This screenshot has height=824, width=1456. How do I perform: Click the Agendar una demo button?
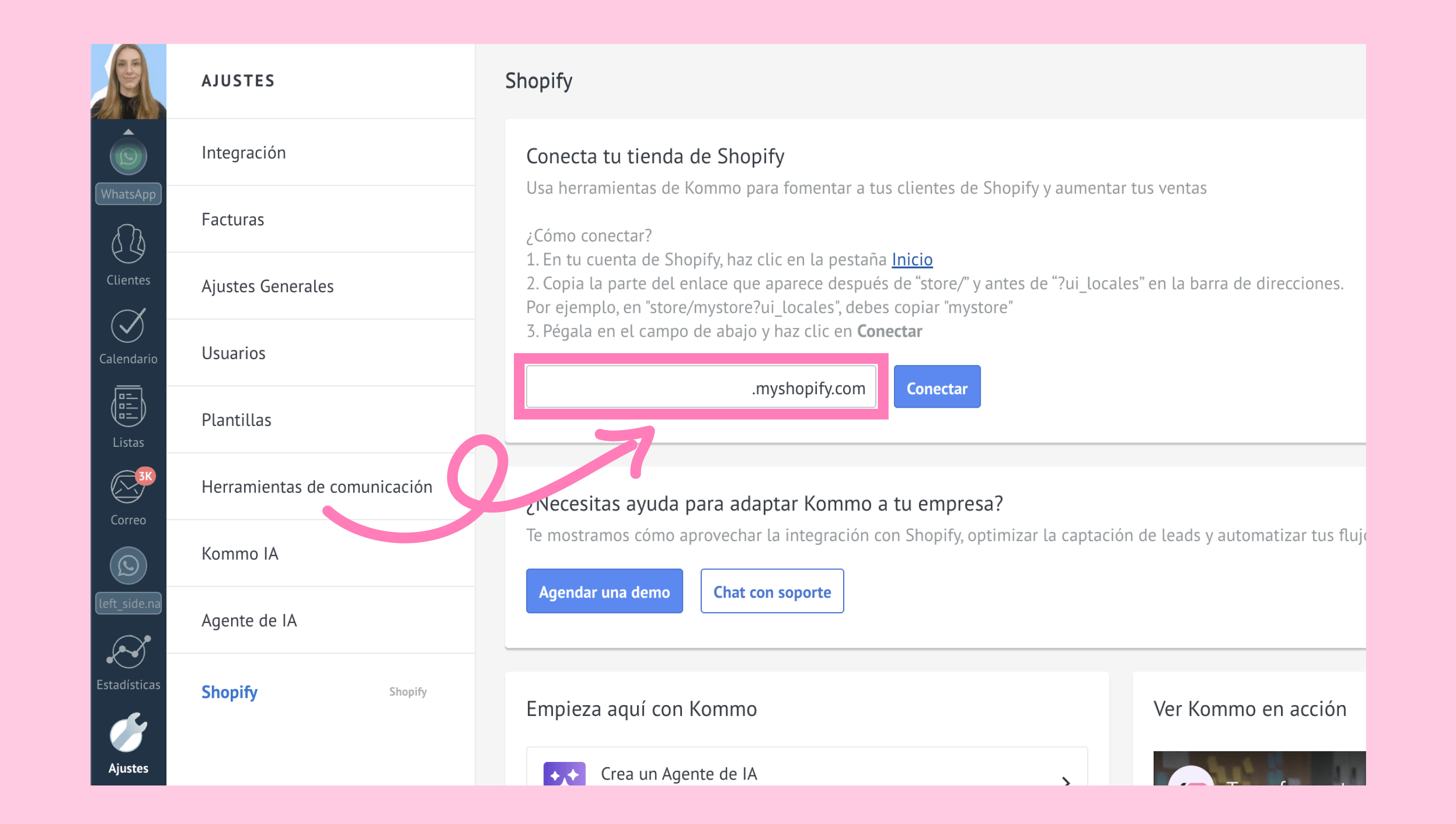[x=604, y=591]
